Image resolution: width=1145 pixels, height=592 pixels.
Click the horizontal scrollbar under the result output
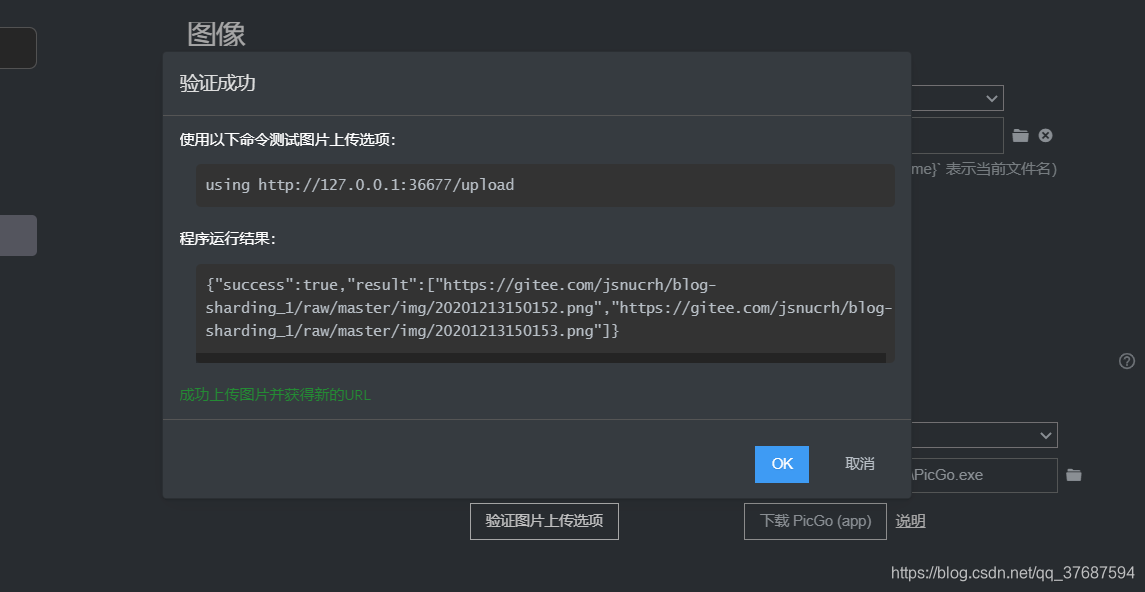click(x=540, y=358)
